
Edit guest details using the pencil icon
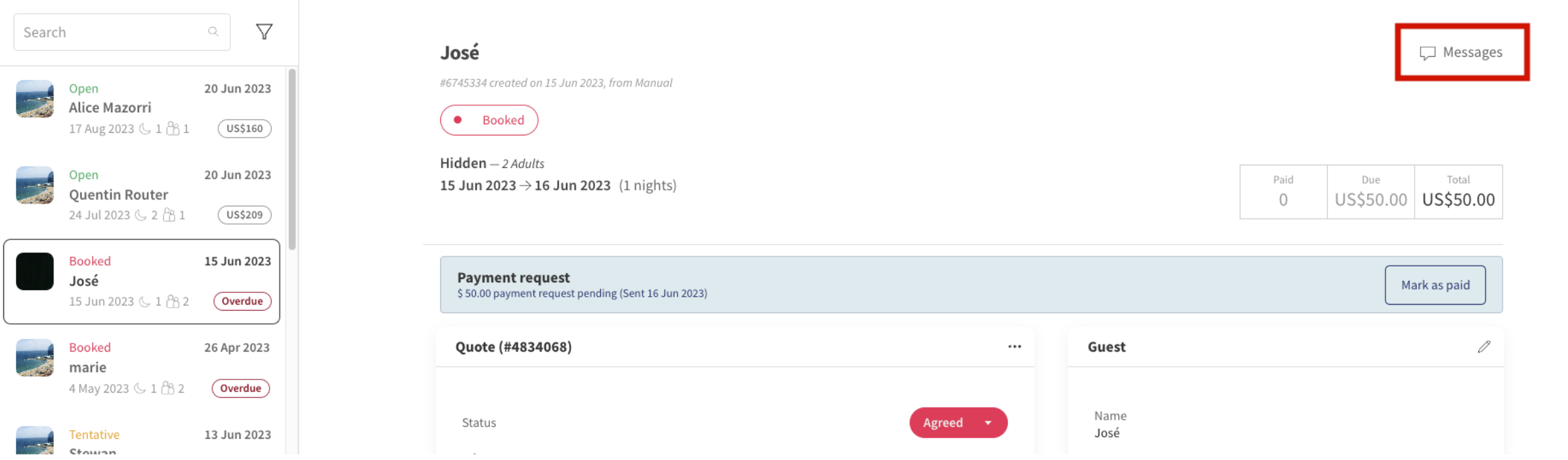point(1485,346)
